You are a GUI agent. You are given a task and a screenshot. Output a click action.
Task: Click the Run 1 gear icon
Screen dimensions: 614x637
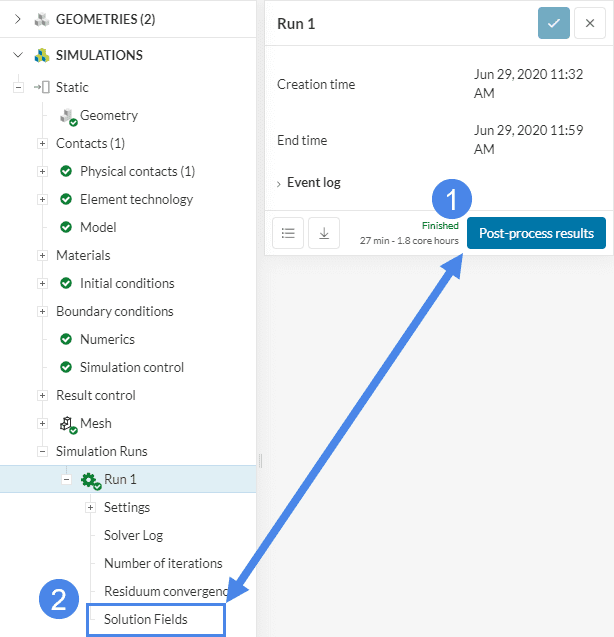tap(91, 480)
